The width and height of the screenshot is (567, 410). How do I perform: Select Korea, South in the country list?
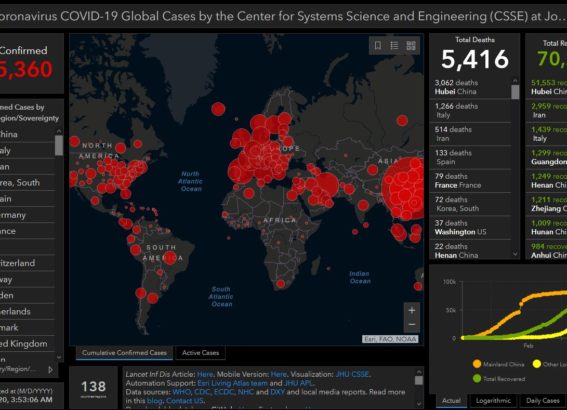27,183
